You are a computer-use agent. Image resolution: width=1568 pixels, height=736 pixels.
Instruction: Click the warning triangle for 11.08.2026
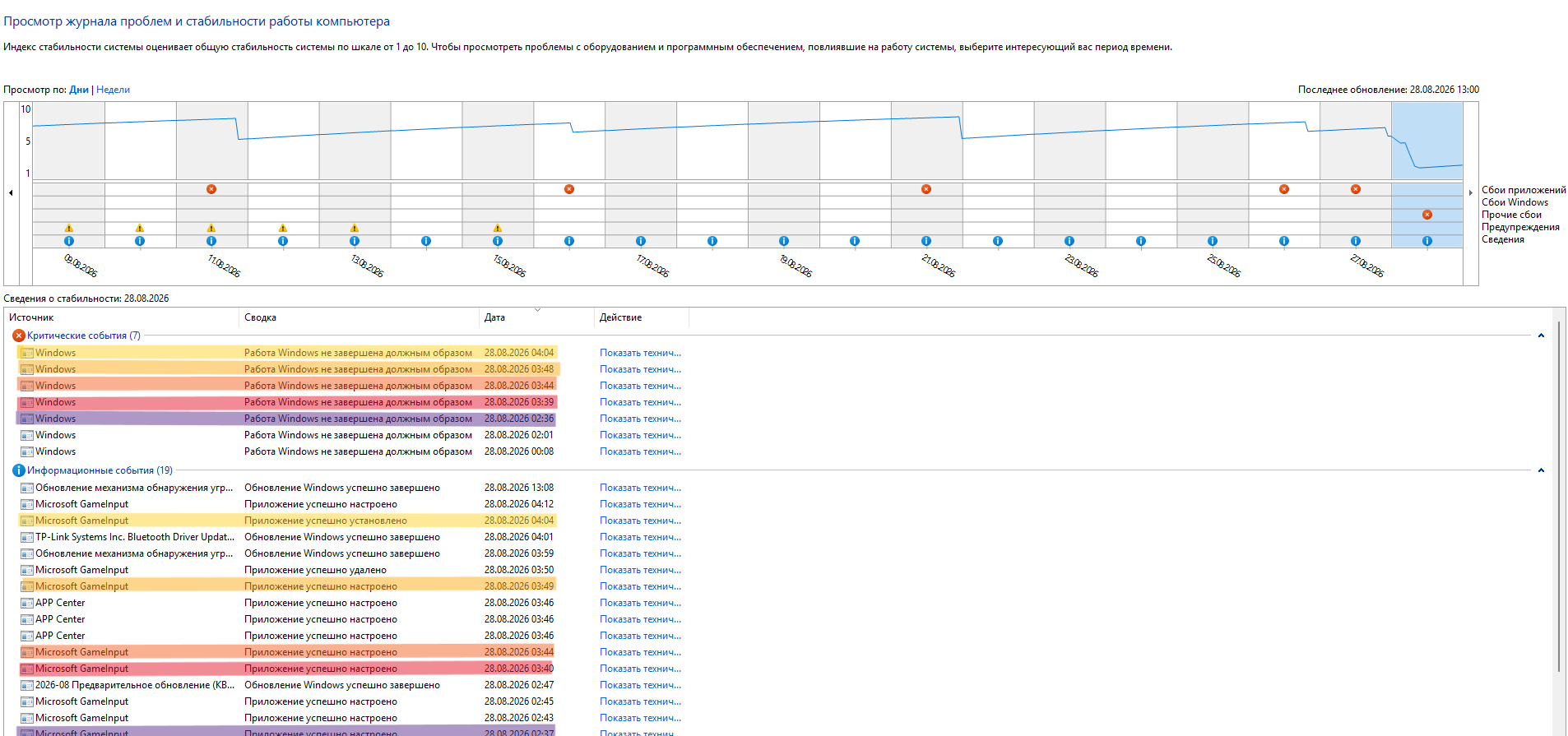click(211, 228)
